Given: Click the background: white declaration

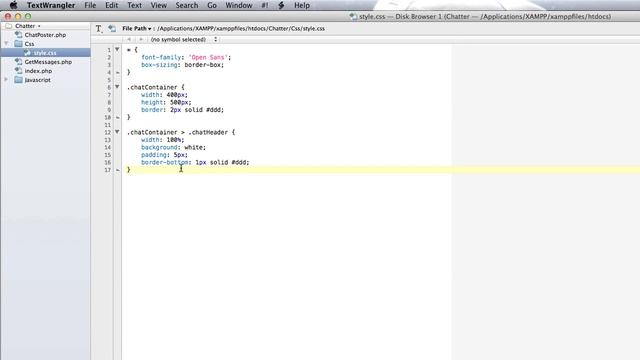Looking at the screenshot, I should (173, 147).
